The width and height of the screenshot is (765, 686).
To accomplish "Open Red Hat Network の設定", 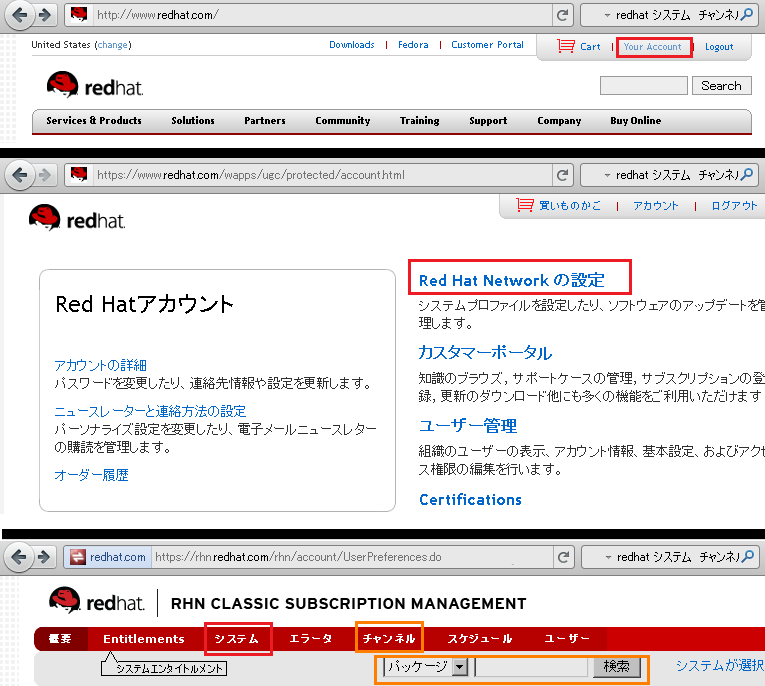I will point(512,280).
